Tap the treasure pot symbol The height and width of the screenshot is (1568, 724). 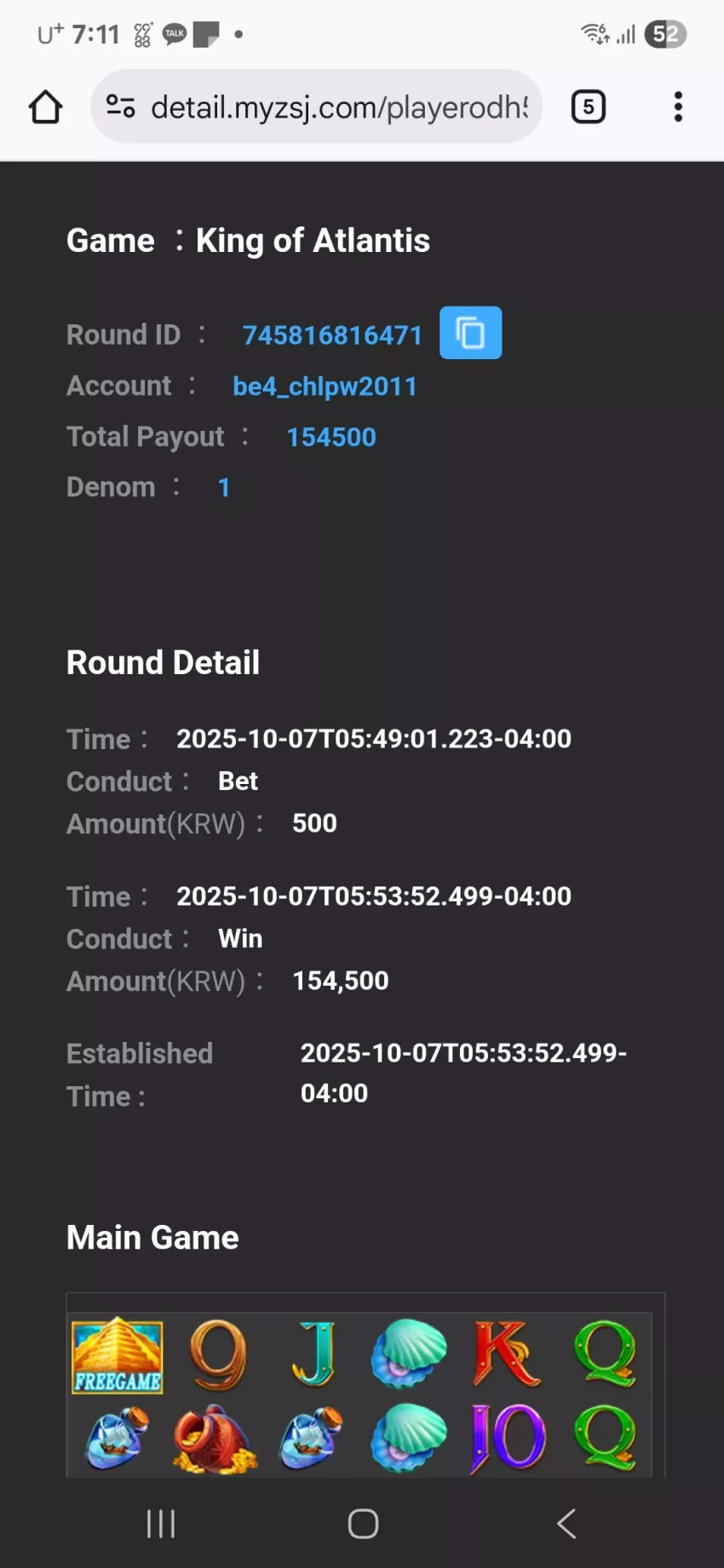214,1439
